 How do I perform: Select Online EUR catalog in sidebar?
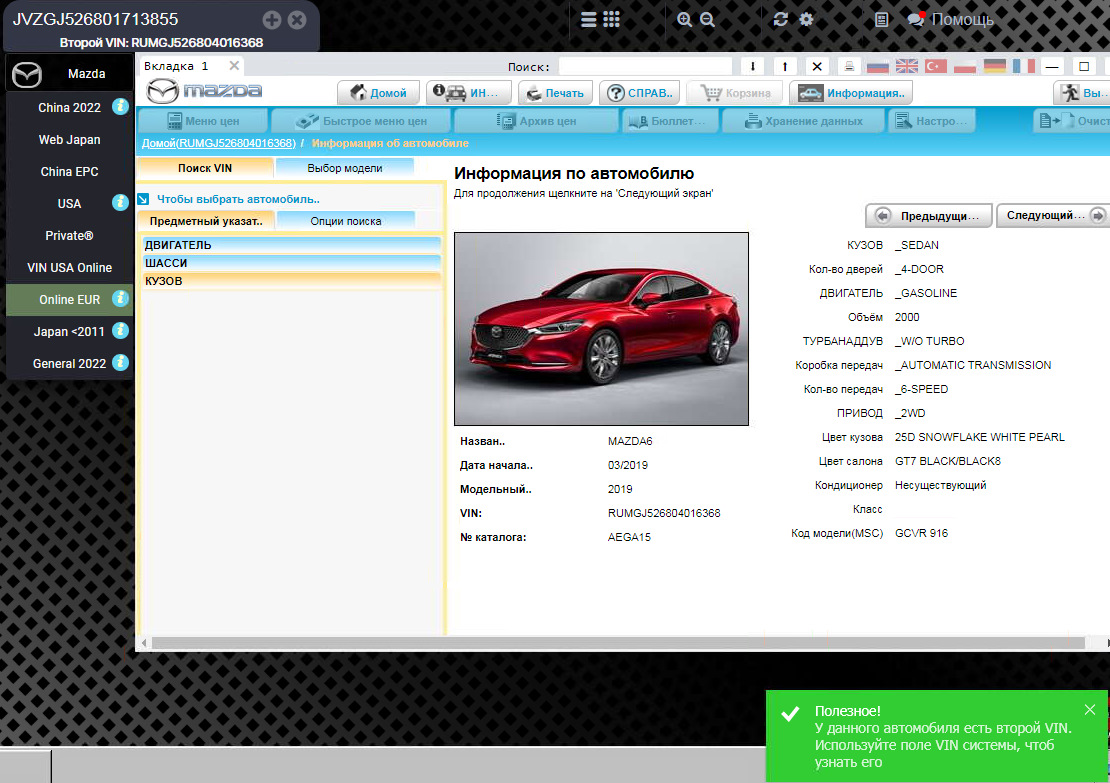tap(69, 299)
